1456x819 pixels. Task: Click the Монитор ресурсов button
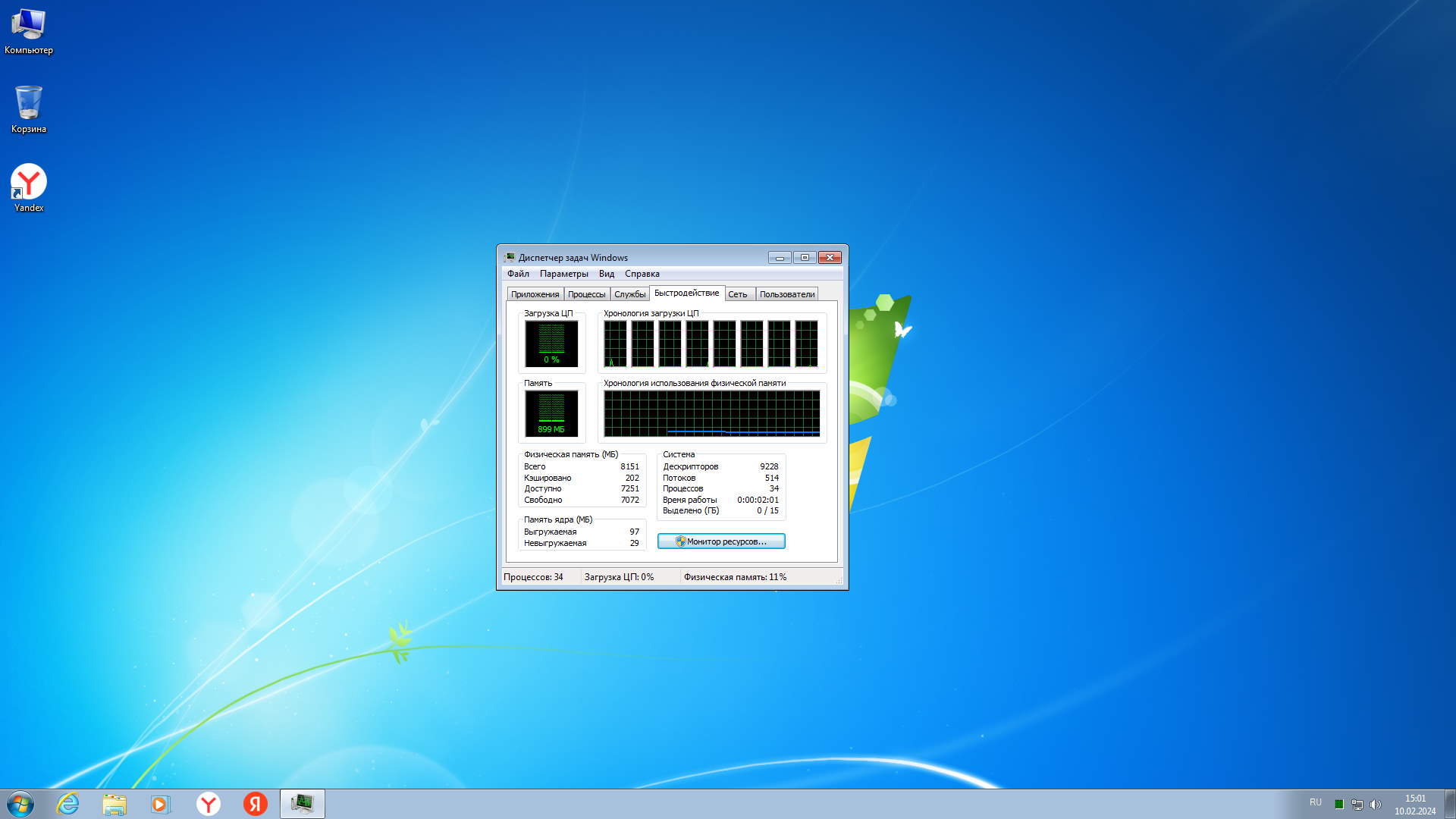coord(721,541)
